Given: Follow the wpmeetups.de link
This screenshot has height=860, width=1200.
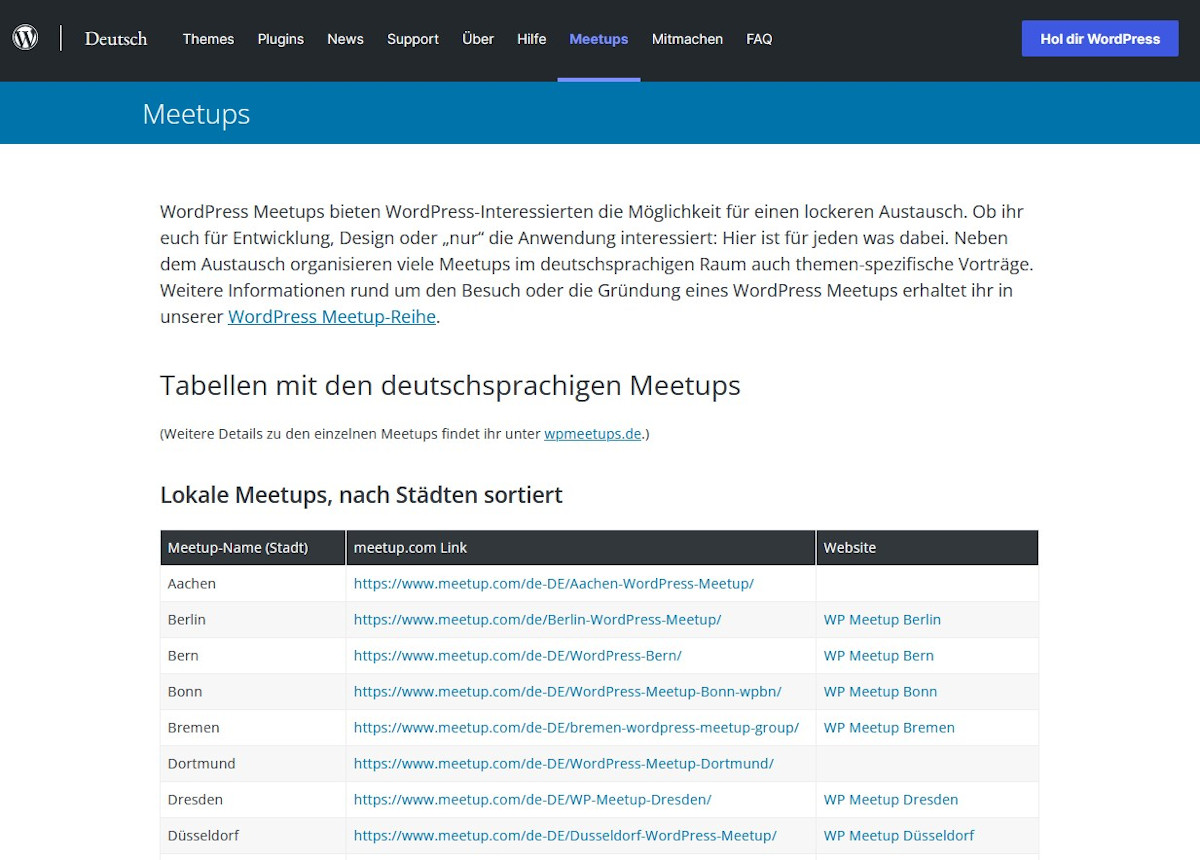Looking at the screenshot, I should (x=593, y=434).
